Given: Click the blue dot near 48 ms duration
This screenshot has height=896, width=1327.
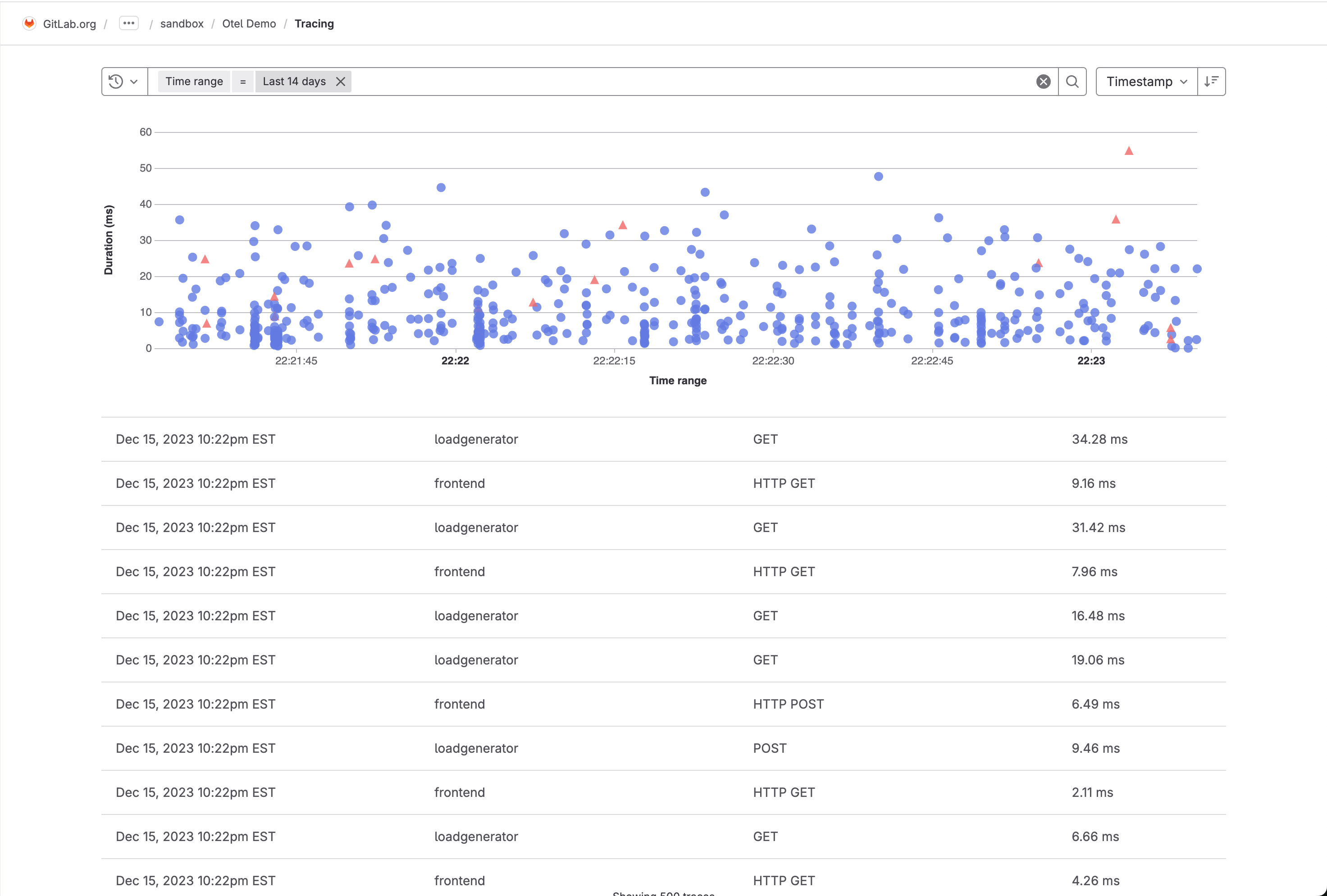Looking at the screenshot, I should click(x=878, y=176).
